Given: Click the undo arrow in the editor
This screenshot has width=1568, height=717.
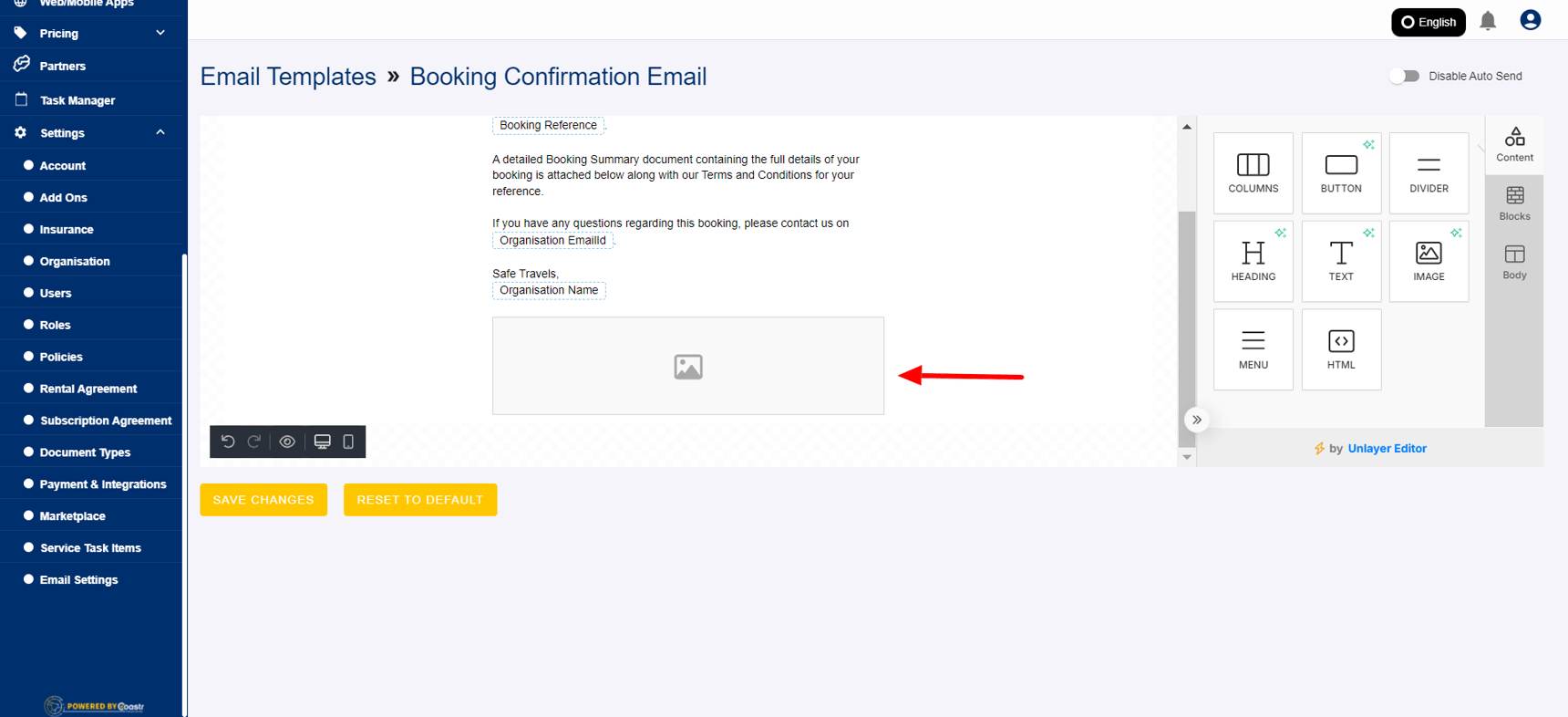Looking at the screenshot, I should pyautogui.click(x=227, y=442).
